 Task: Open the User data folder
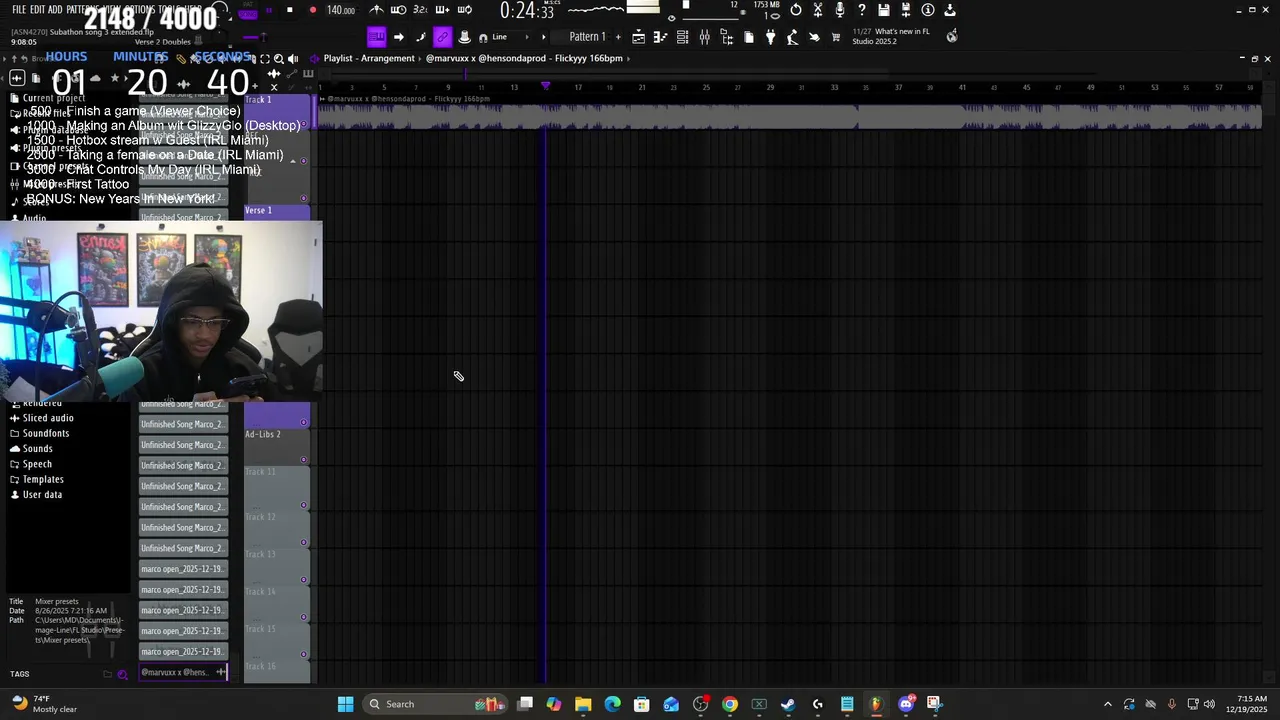pos(42,495)
